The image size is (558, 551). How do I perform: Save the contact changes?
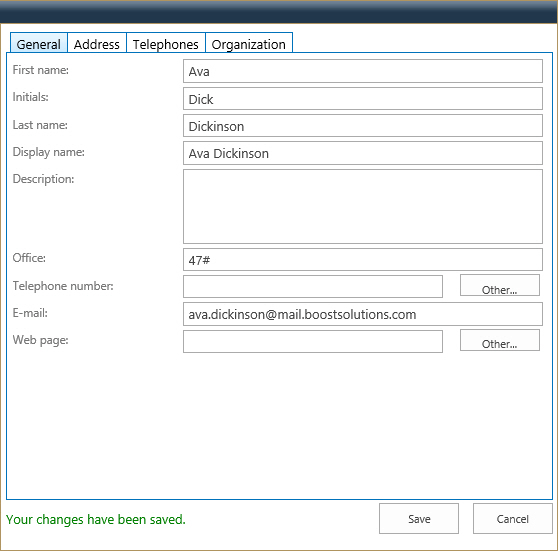(x=419, y=519)
